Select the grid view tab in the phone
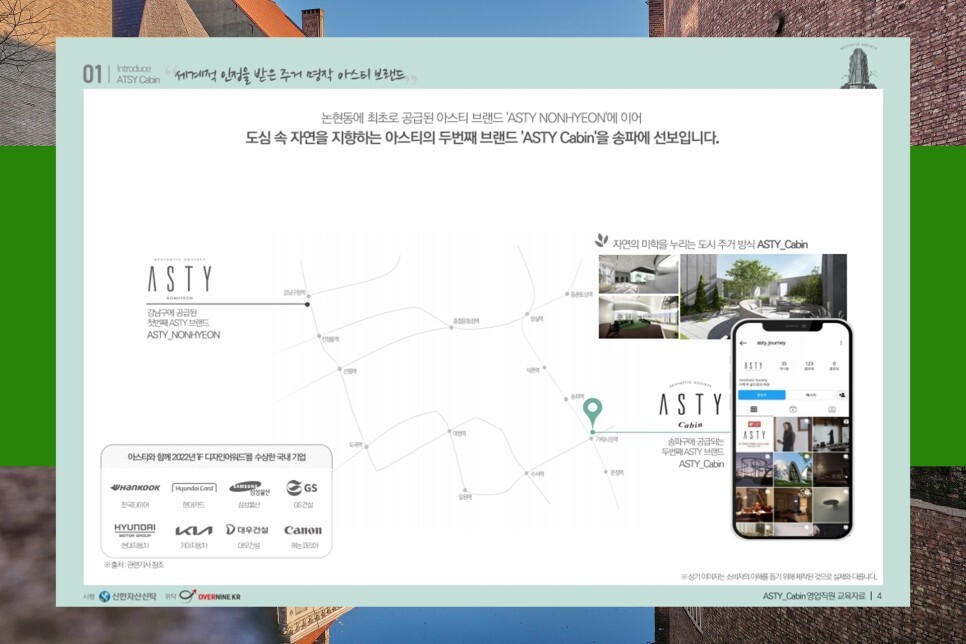966x644 pixels. point(753,409)
